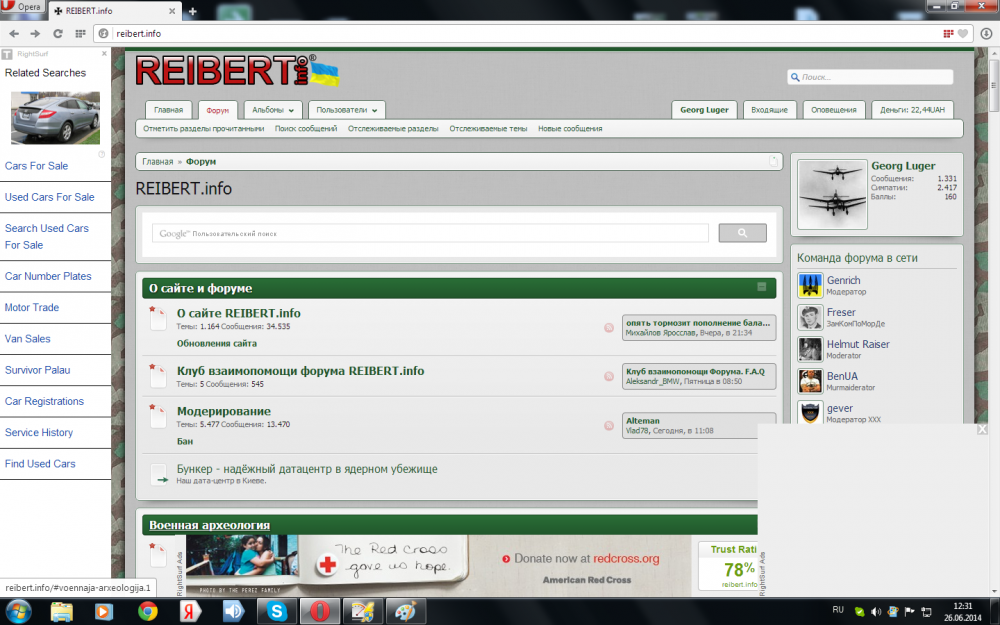
Task: Open the Georg Luger account menu
Action: pyautogui.click(x=704, y=110)
